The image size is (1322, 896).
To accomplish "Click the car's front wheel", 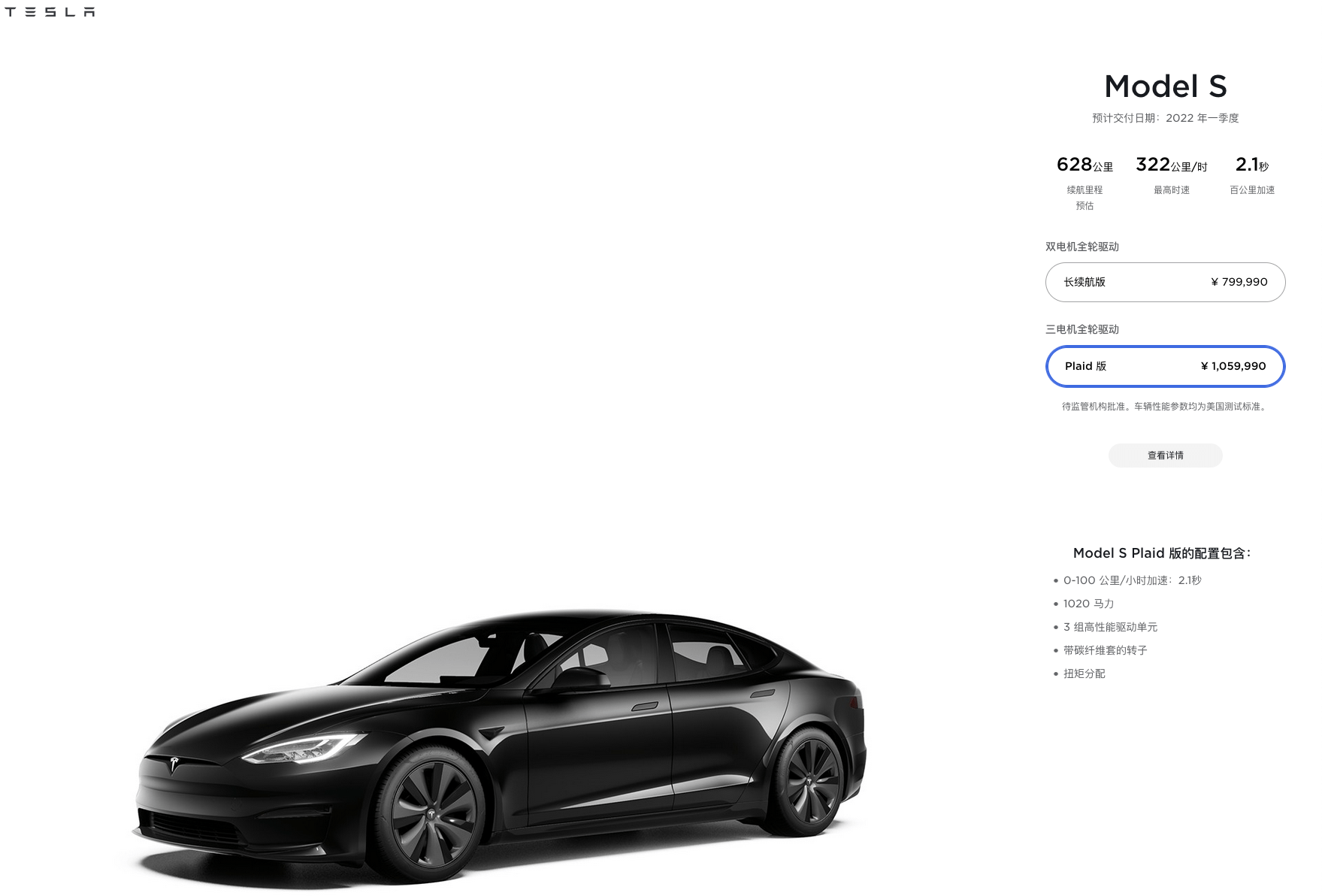I will click(x=433, y=816).
